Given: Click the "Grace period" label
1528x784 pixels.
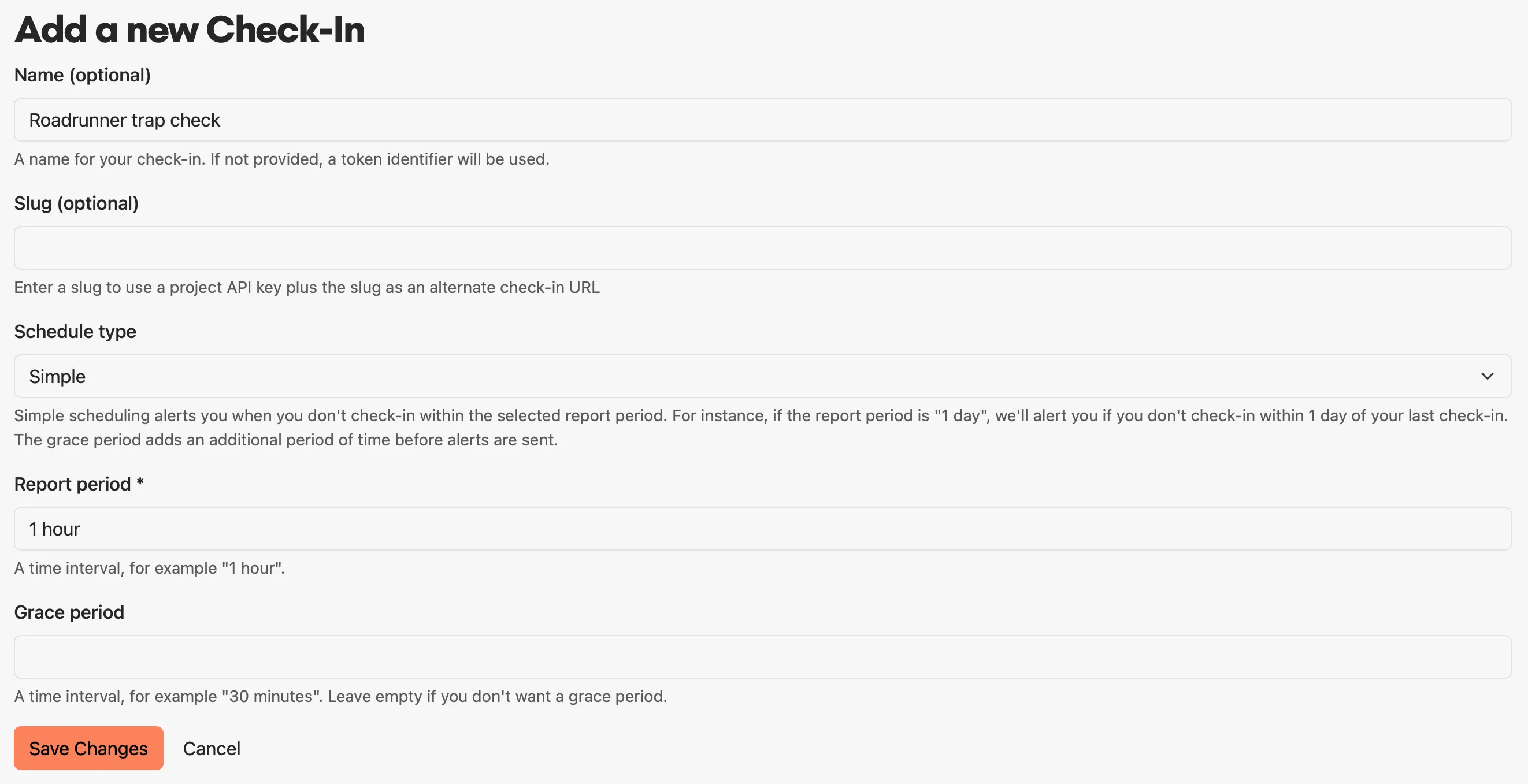Looking at the screenshot, I should coord(69,612).
